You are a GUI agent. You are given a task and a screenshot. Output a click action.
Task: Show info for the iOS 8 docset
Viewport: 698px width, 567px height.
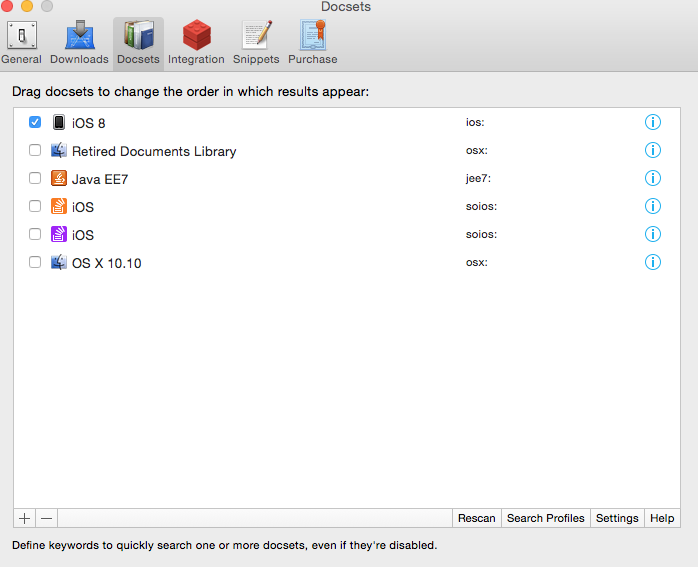tap(653, 122)
